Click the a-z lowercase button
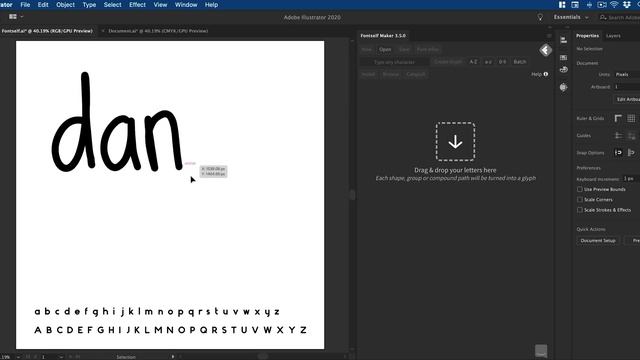This screenshot has height=360, width=640. tap(488, 62)
